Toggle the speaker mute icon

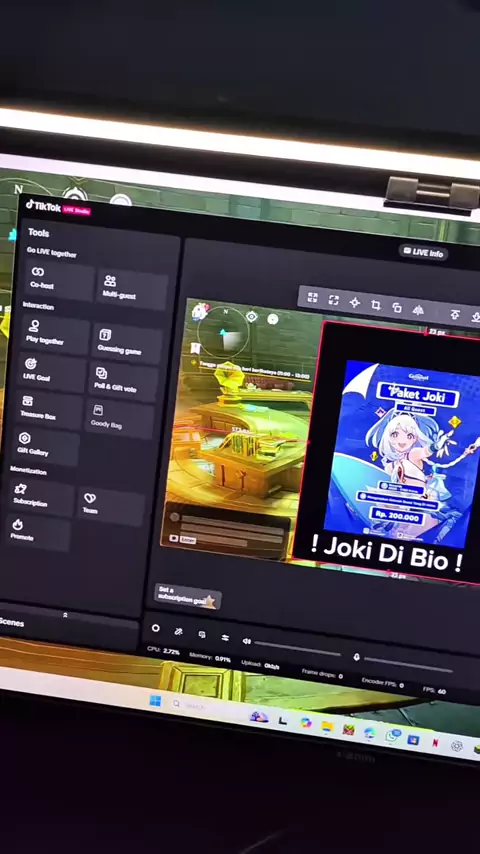click(x=247, y=641)
